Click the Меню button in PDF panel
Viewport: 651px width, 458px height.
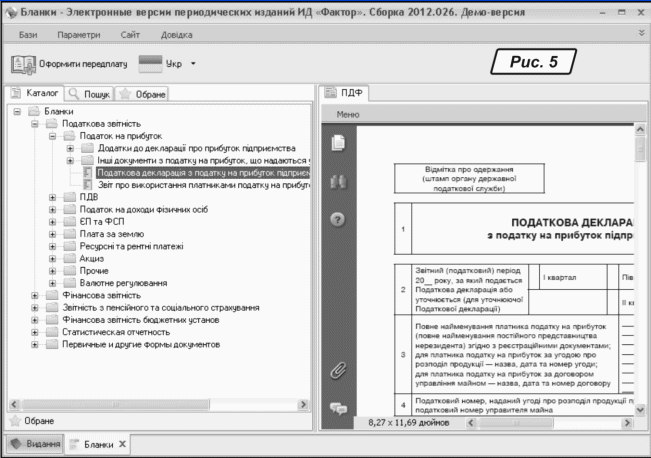pyautogui.click(x=347, y=116)
